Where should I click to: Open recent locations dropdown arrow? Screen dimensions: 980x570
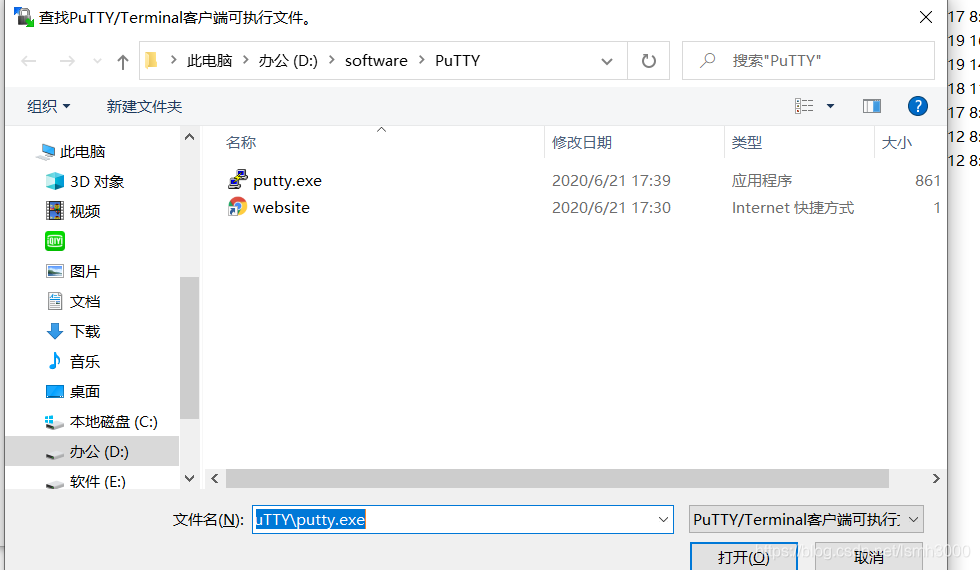pyautogui.click(x=97, y=61)
